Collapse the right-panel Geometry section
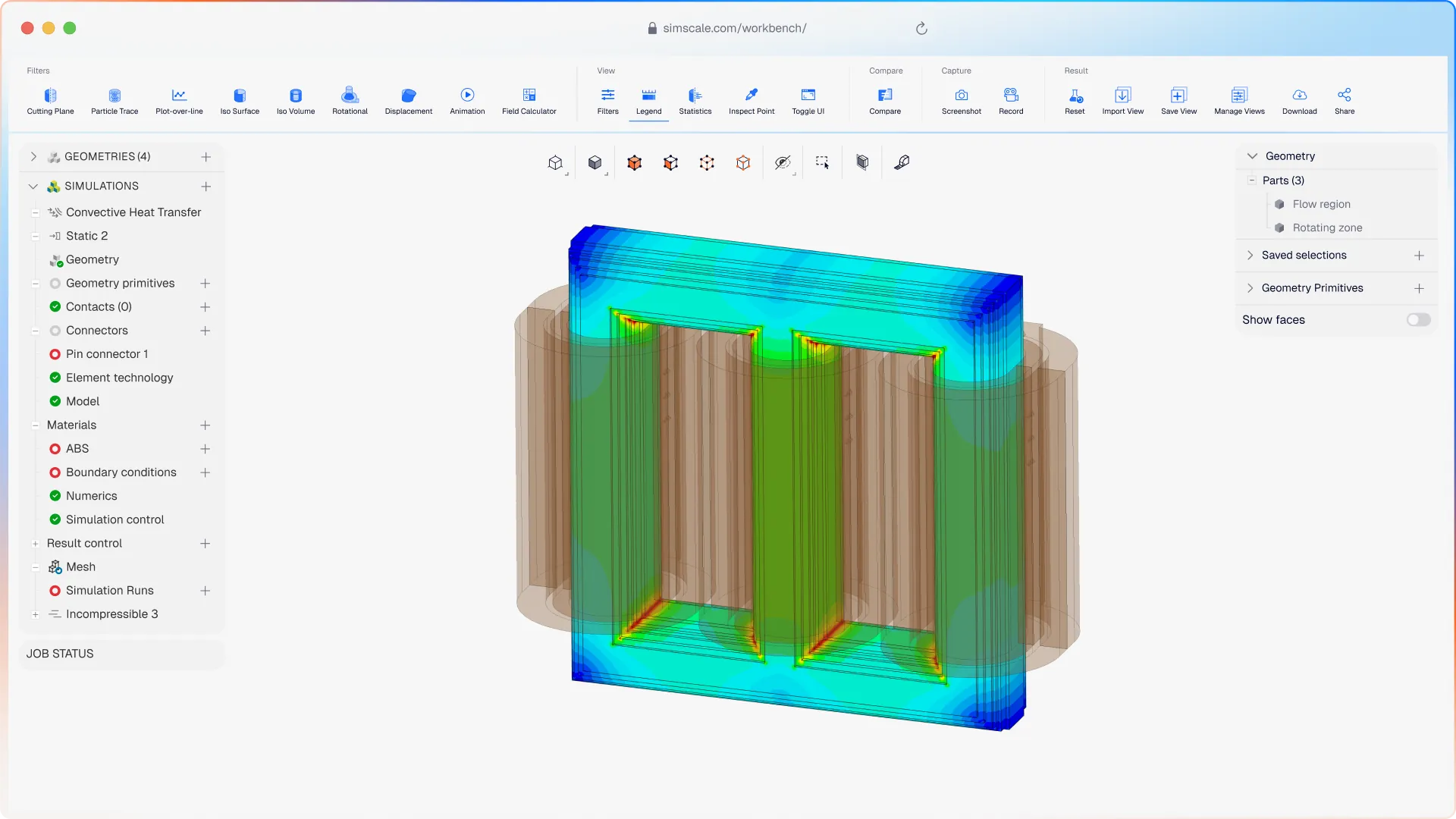 1252,156
